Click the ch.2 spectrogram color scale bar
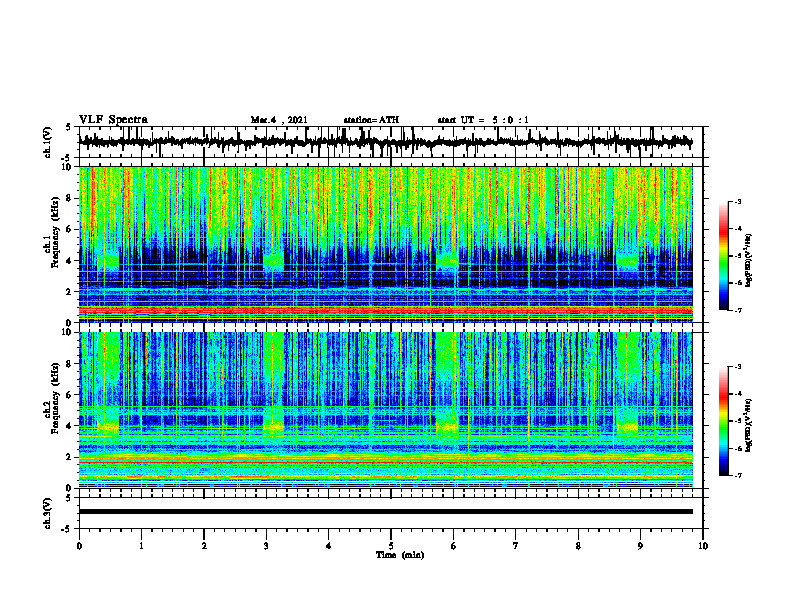This screenshot has height=612, width=792. (x=724, y=421)
